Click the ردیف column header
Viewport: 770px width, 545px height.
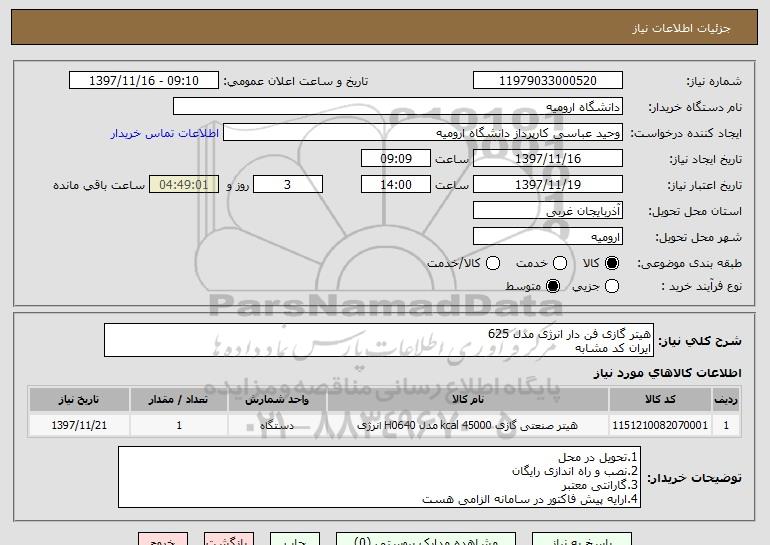click(x=726, y=400)
